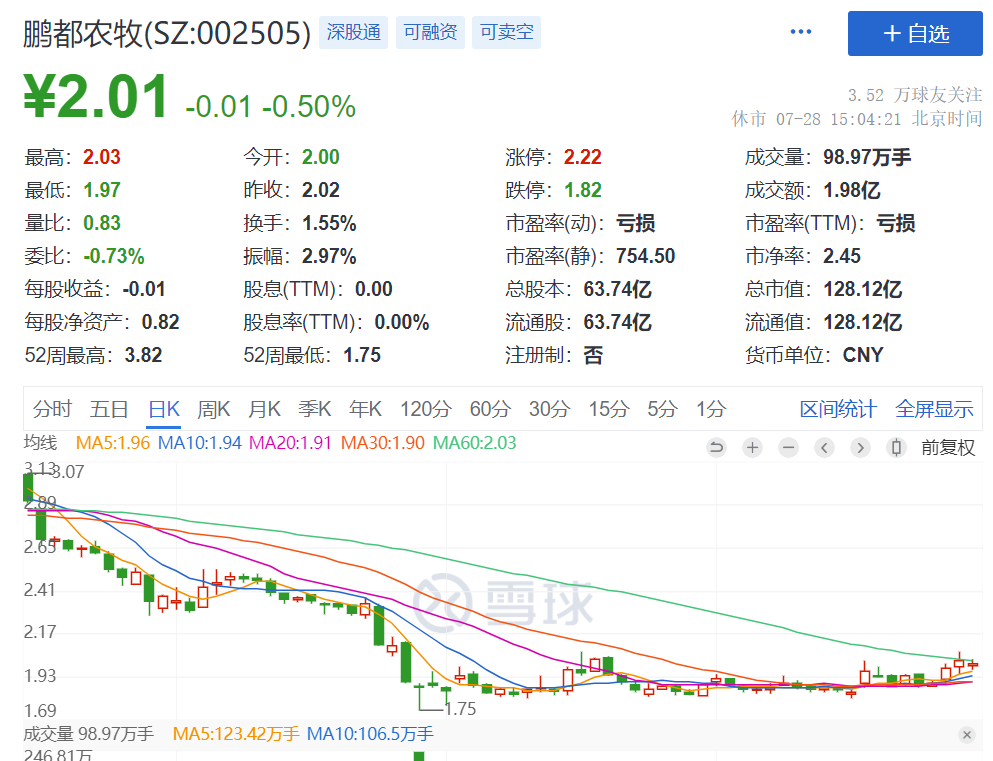
Task: Click the 最低 value 1.97
Action: coord(101,190)
